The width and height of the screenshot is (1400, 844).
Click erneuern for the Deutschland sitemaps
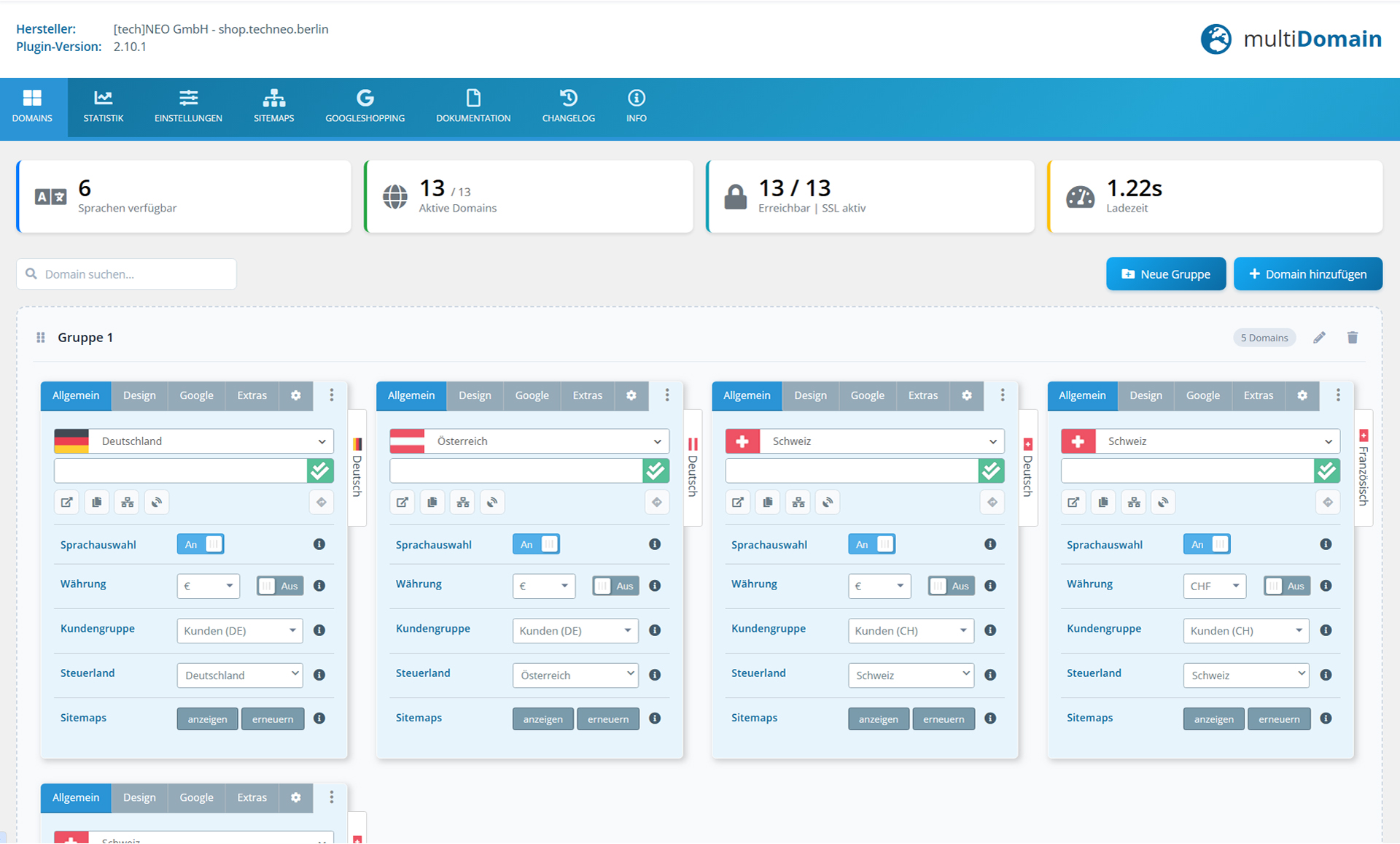tap(273, 719)
